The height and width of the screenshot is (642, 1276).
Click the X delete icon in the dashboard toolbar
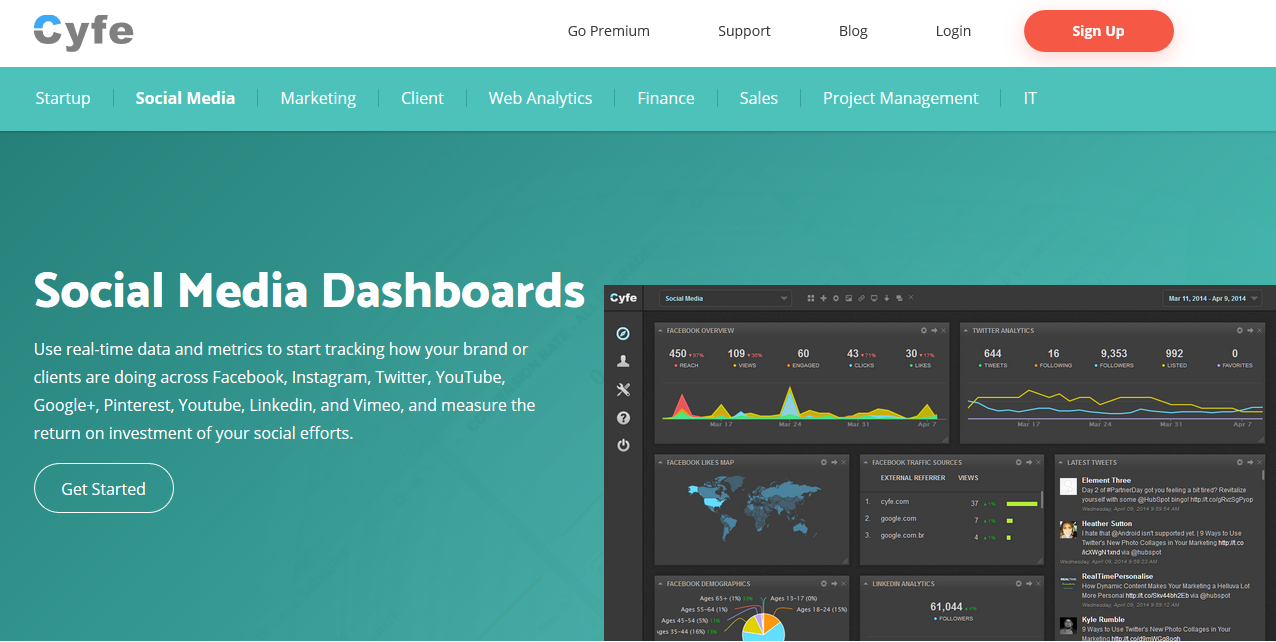click(x=911, y=297)
